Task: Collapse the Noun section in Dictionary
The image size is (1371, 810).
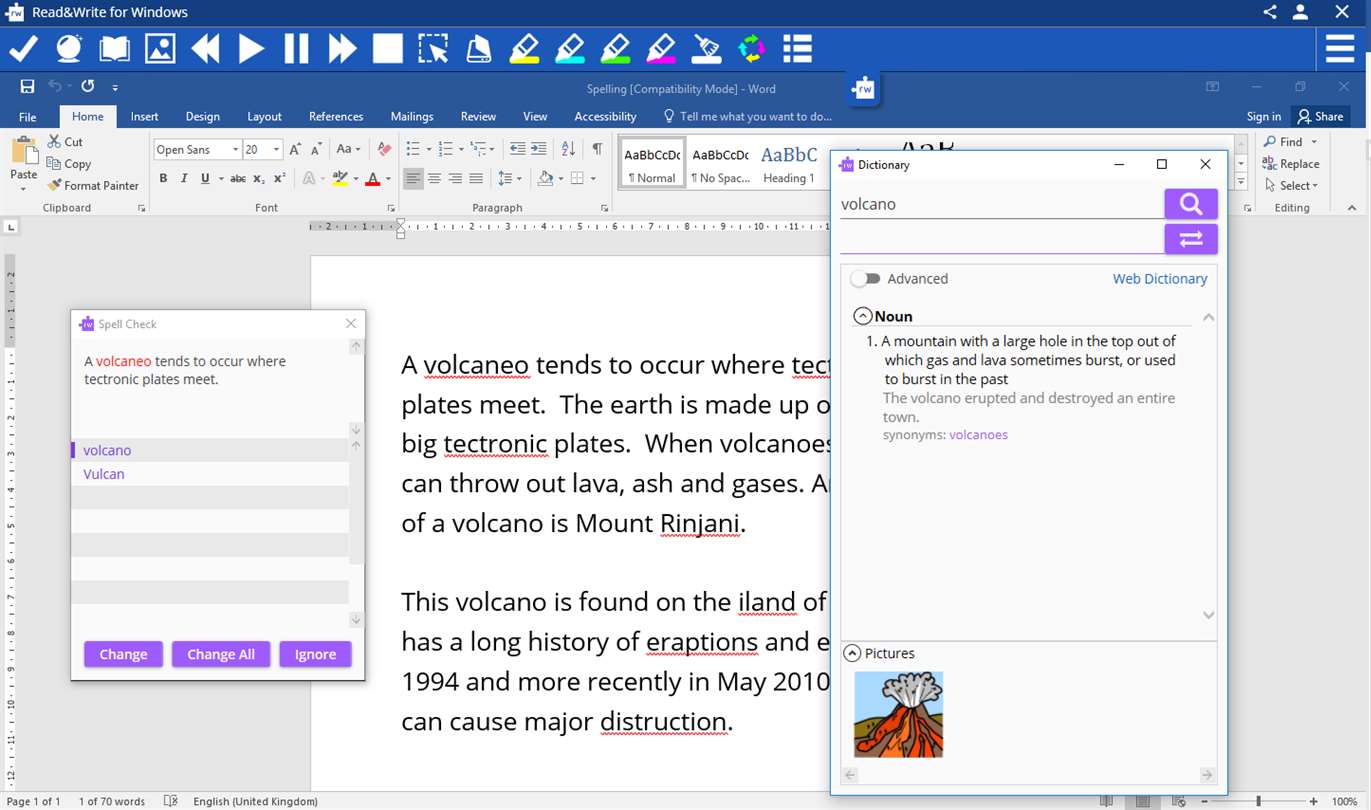Action: click(x=862, y=316)
